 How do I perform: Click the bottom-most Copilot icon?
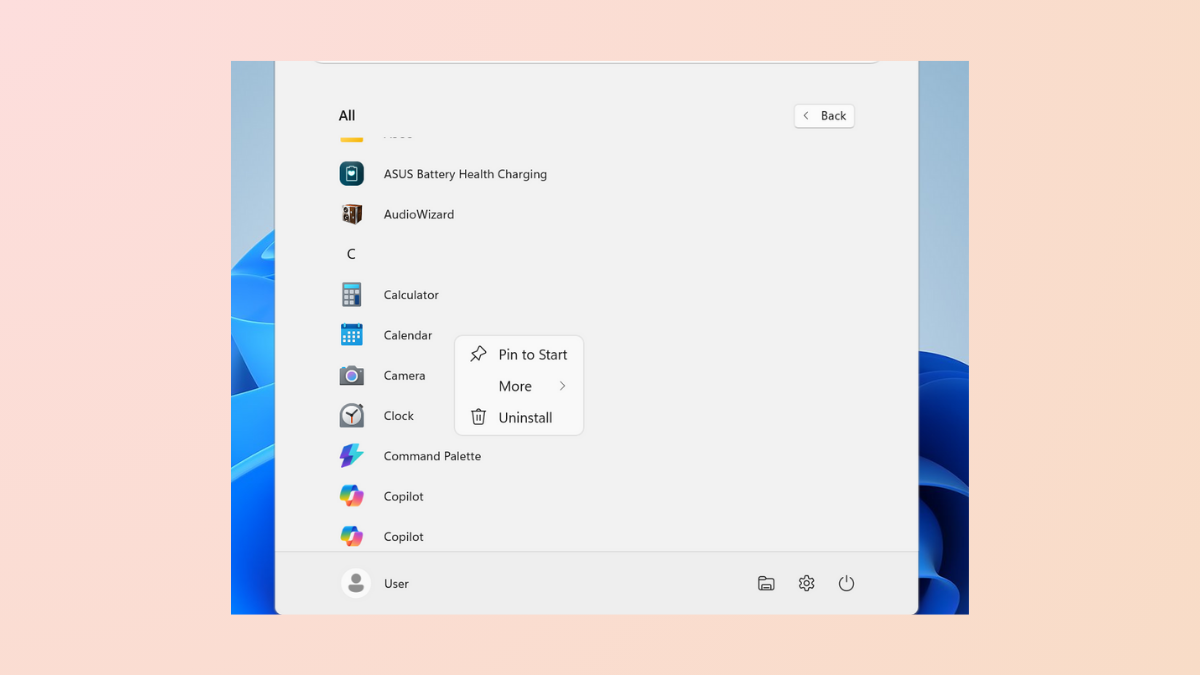(x=351, y=536)
